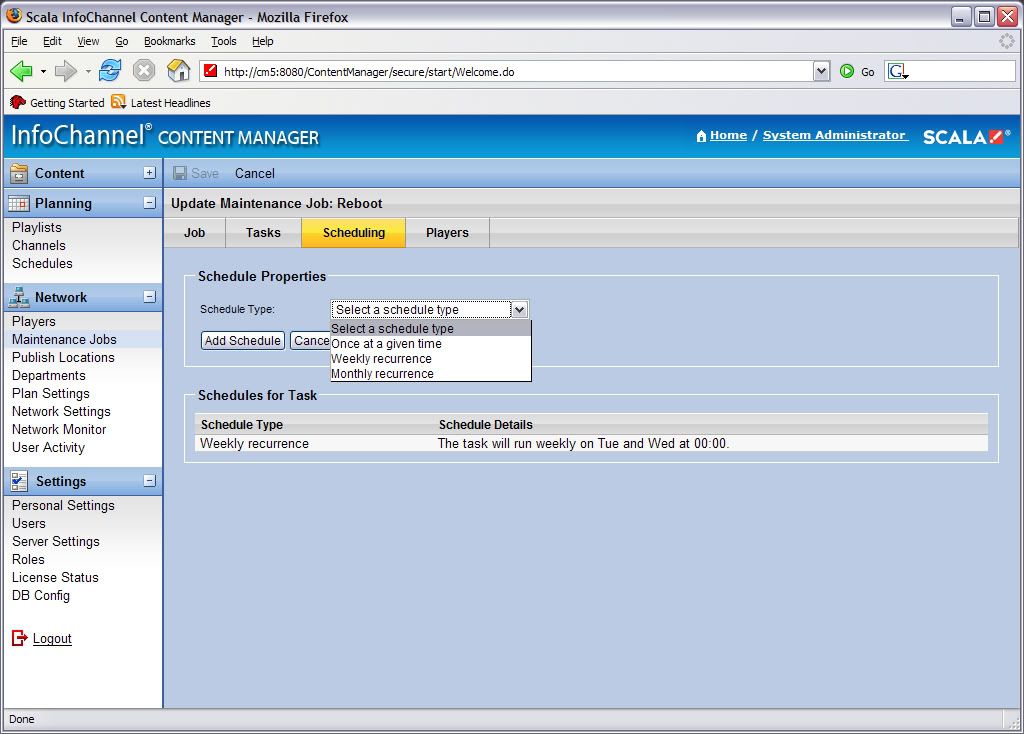
Task: Click the Planning section calendar icon
Action: pos(19,203)
